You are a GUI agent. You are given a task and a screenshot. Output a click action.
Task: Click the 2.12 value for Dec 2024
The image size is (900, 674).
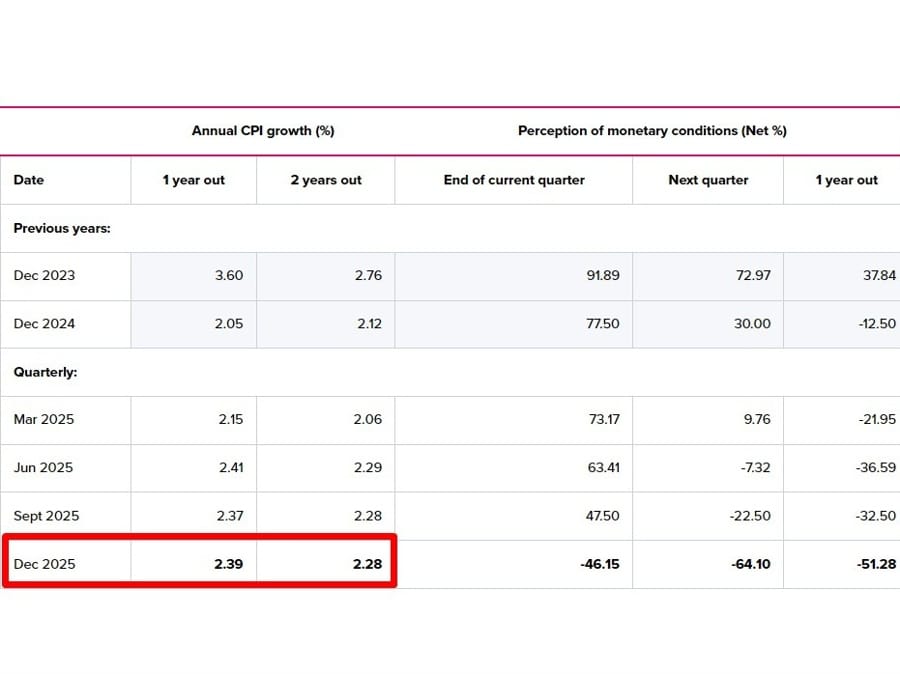(368, 324)
